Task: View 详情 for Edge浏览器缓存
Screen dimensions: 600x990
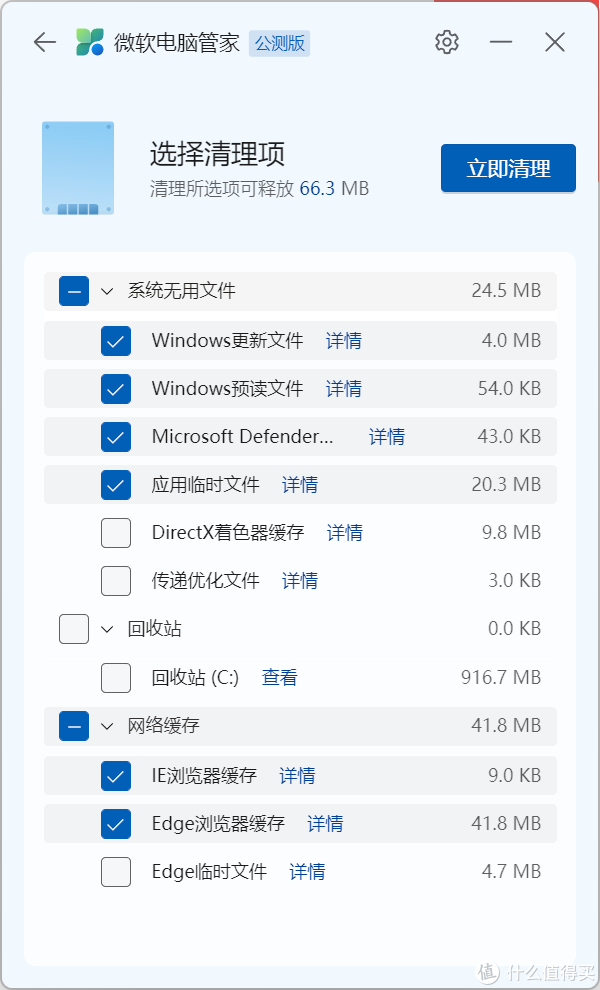Action: pos(325,824)
